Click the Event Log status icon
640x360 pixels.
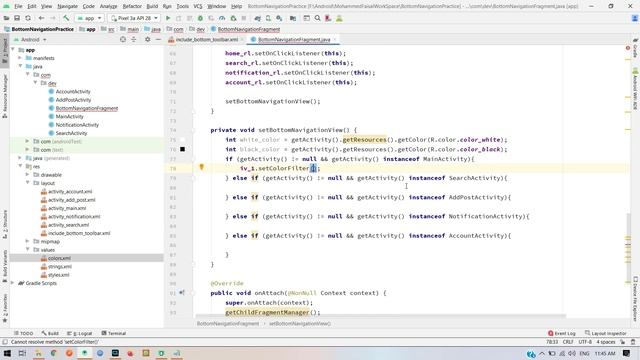[x=562, y=333]
